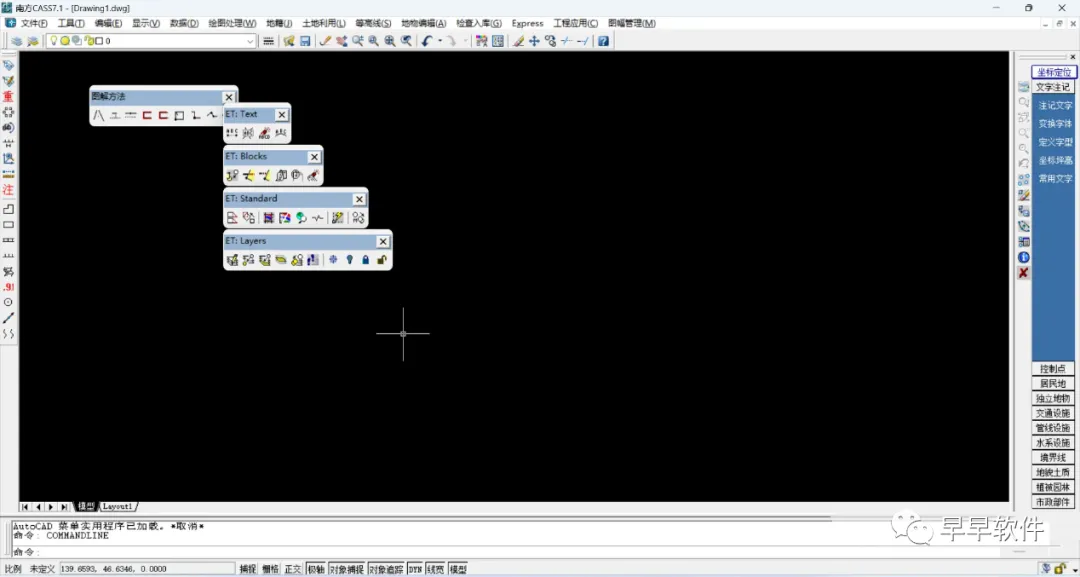The image size is (1080, 577).
Task: Click the pan move cross-arrows icon in toolbar
Action: [x=534, y=41]
